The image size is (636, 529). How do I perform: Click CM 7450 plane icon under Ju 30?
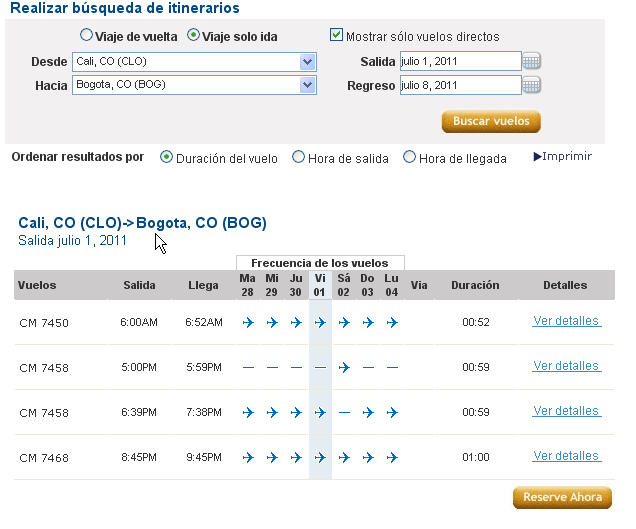click(x=296, y=323)
